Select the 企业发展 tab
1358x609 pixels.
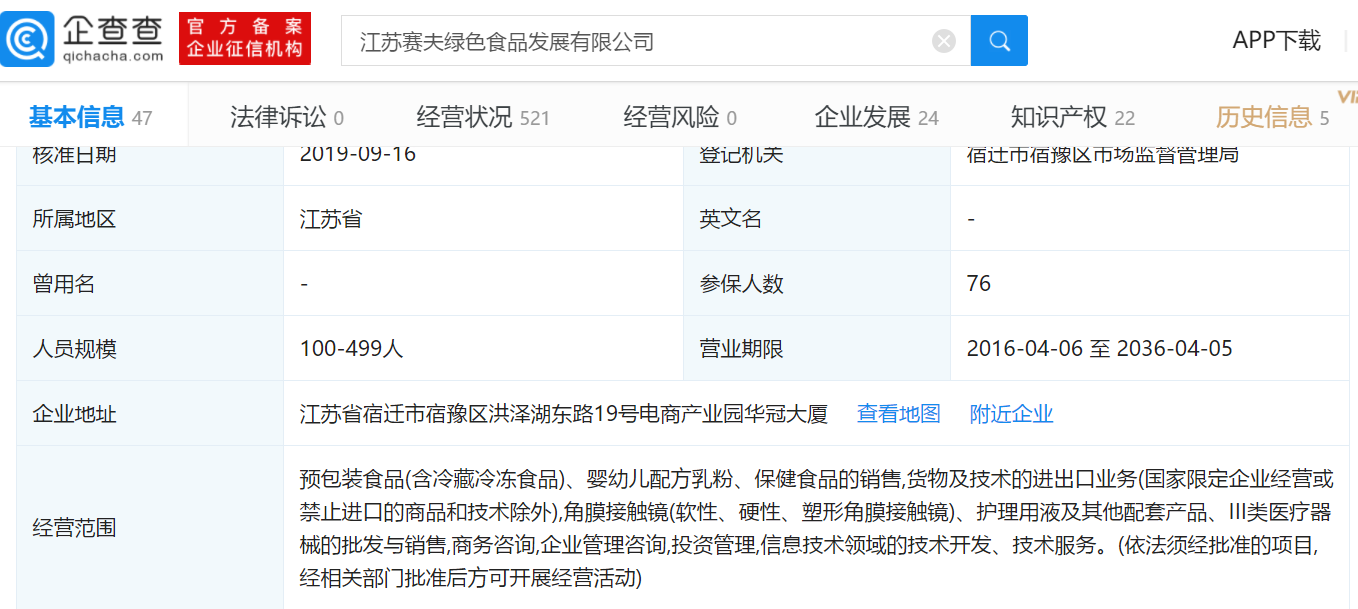coord(877,117)
